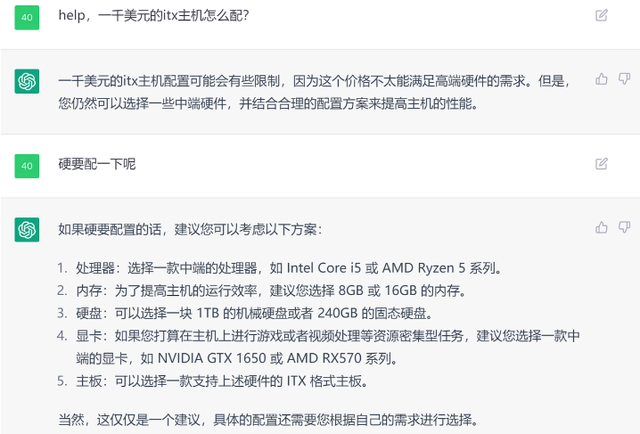Click user avatar '40' beside '硬要配一下呢'
Viewport: 640px width, 434px height.
[x=27, y=166]
